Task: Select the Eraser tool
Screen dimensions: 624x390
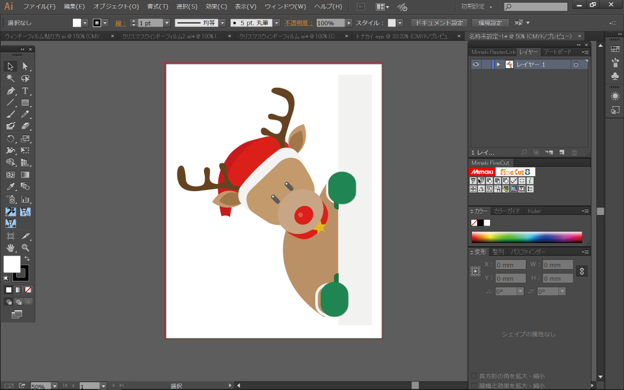Action: [25, 126]
